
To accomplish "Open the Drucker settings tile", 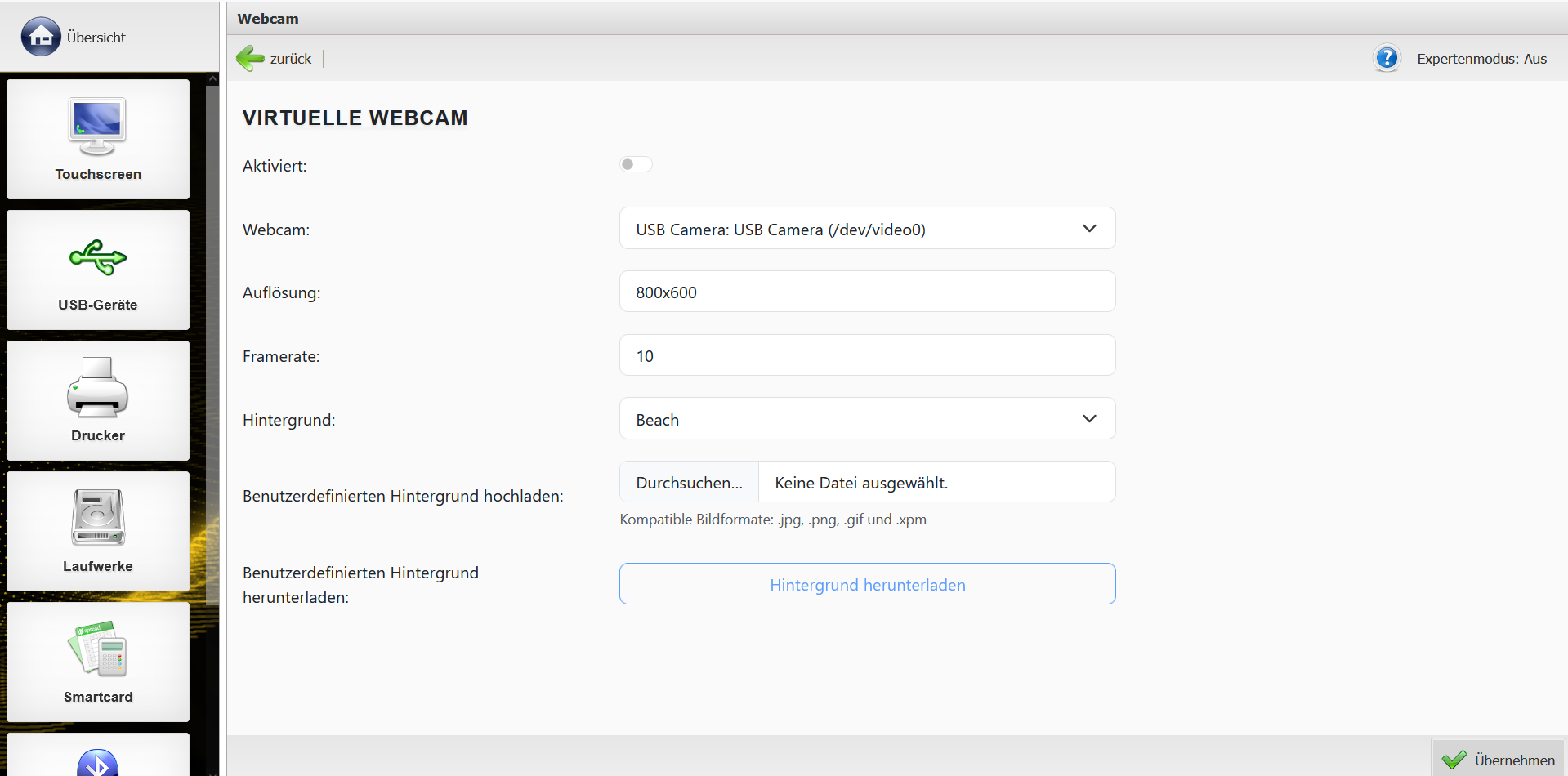I will click(98, 400).
